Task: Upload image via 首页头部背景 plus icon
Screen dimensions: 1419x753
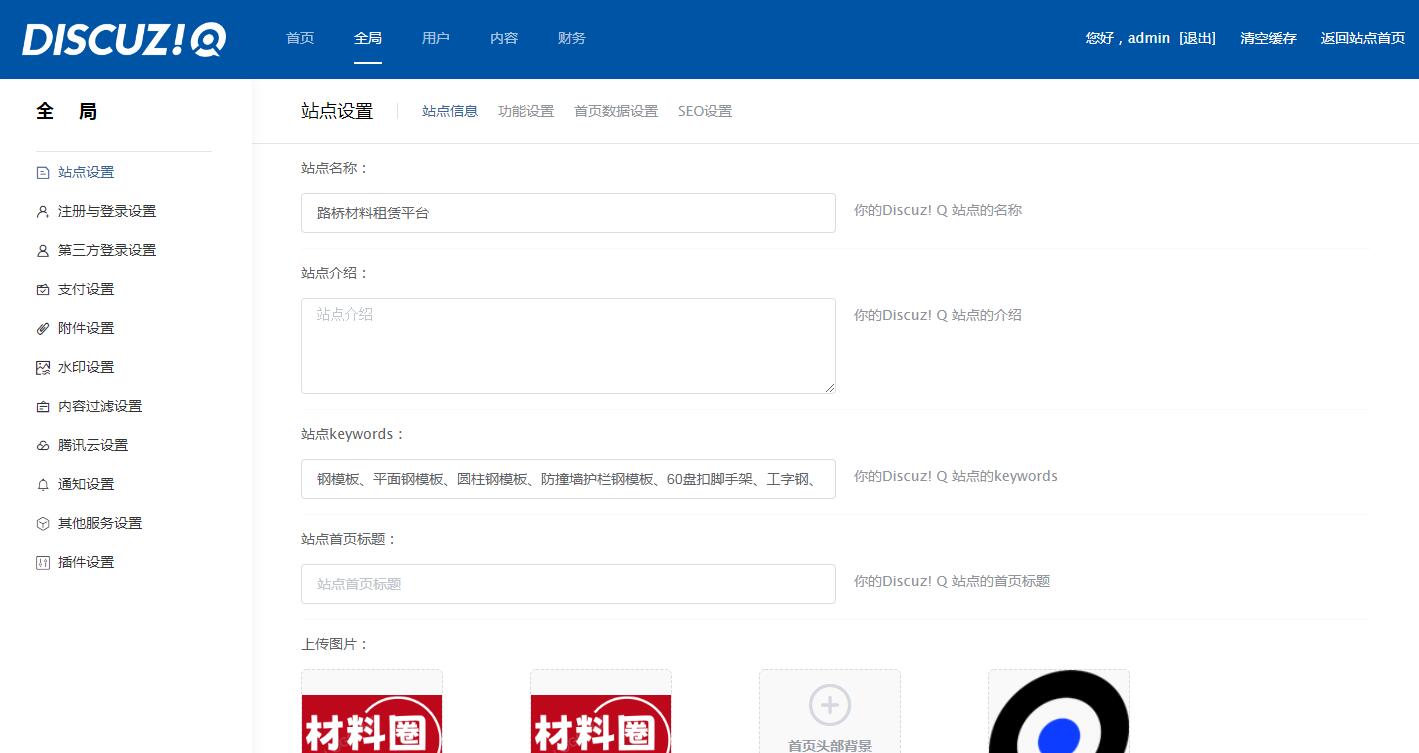Action: coord(829,704)
